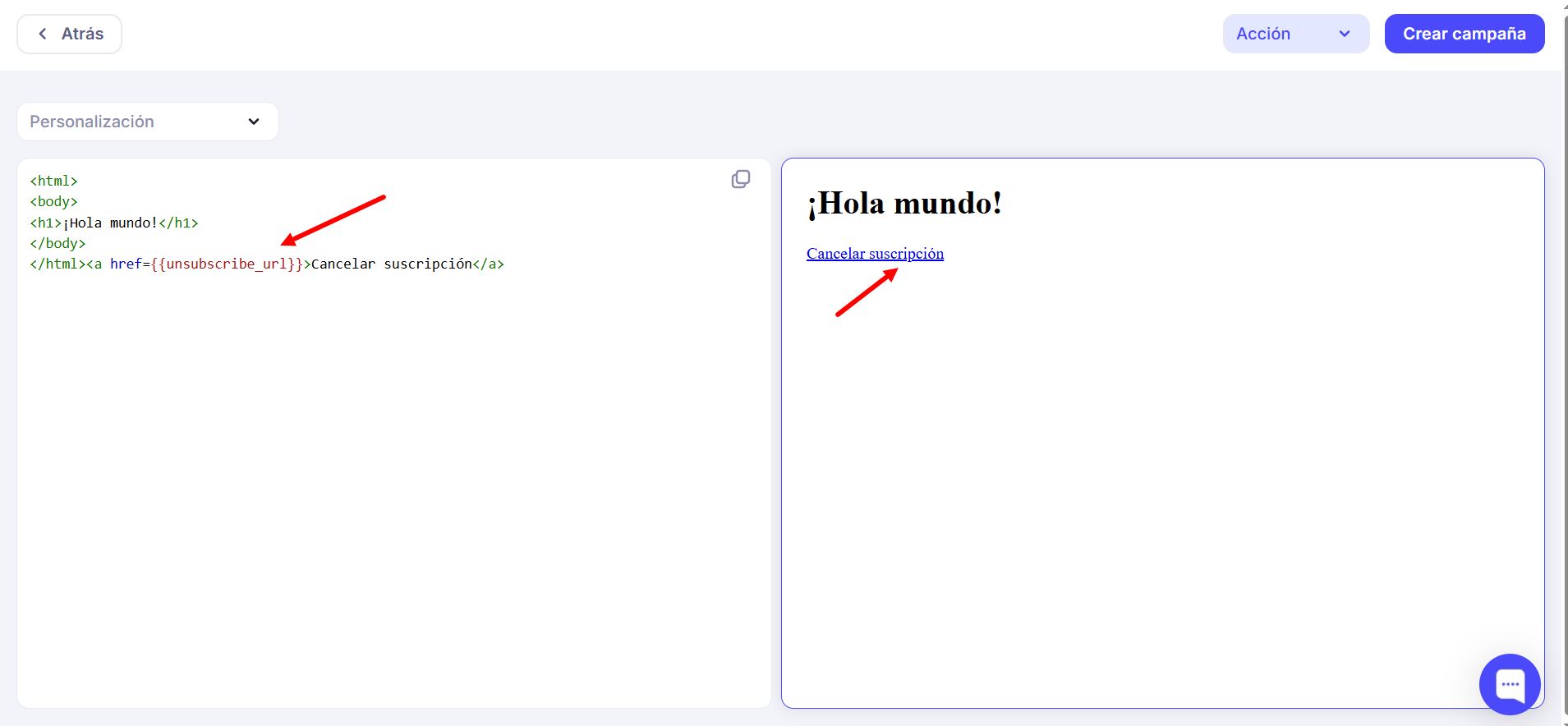1568x726 pixels.
Task: Follow the Cancelar suscripción link in preview
Action: [x=875, y=254]
